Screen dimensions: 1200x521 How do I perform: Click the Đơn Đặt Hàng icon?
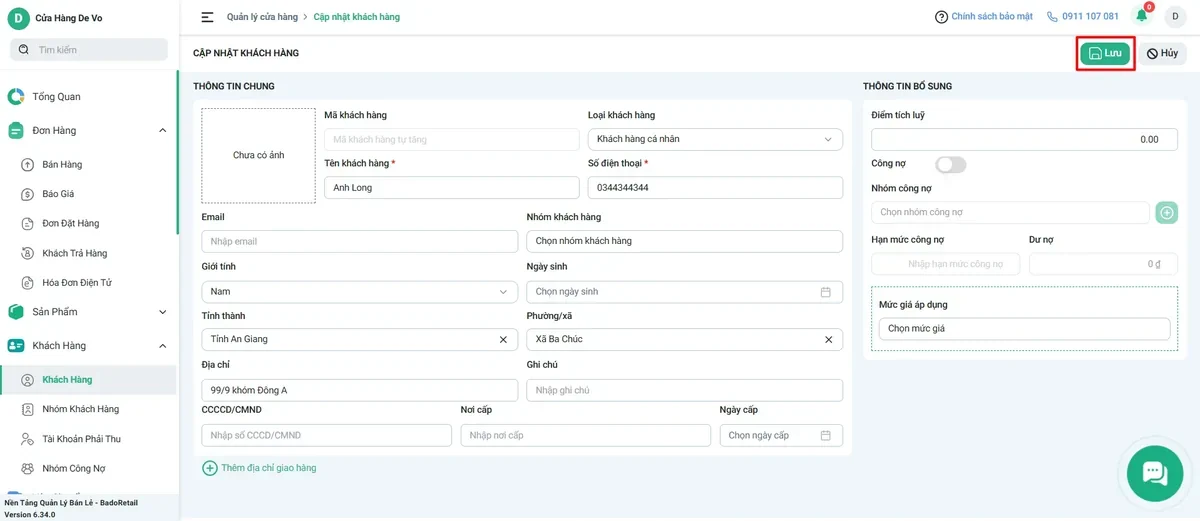coord(28,224)
